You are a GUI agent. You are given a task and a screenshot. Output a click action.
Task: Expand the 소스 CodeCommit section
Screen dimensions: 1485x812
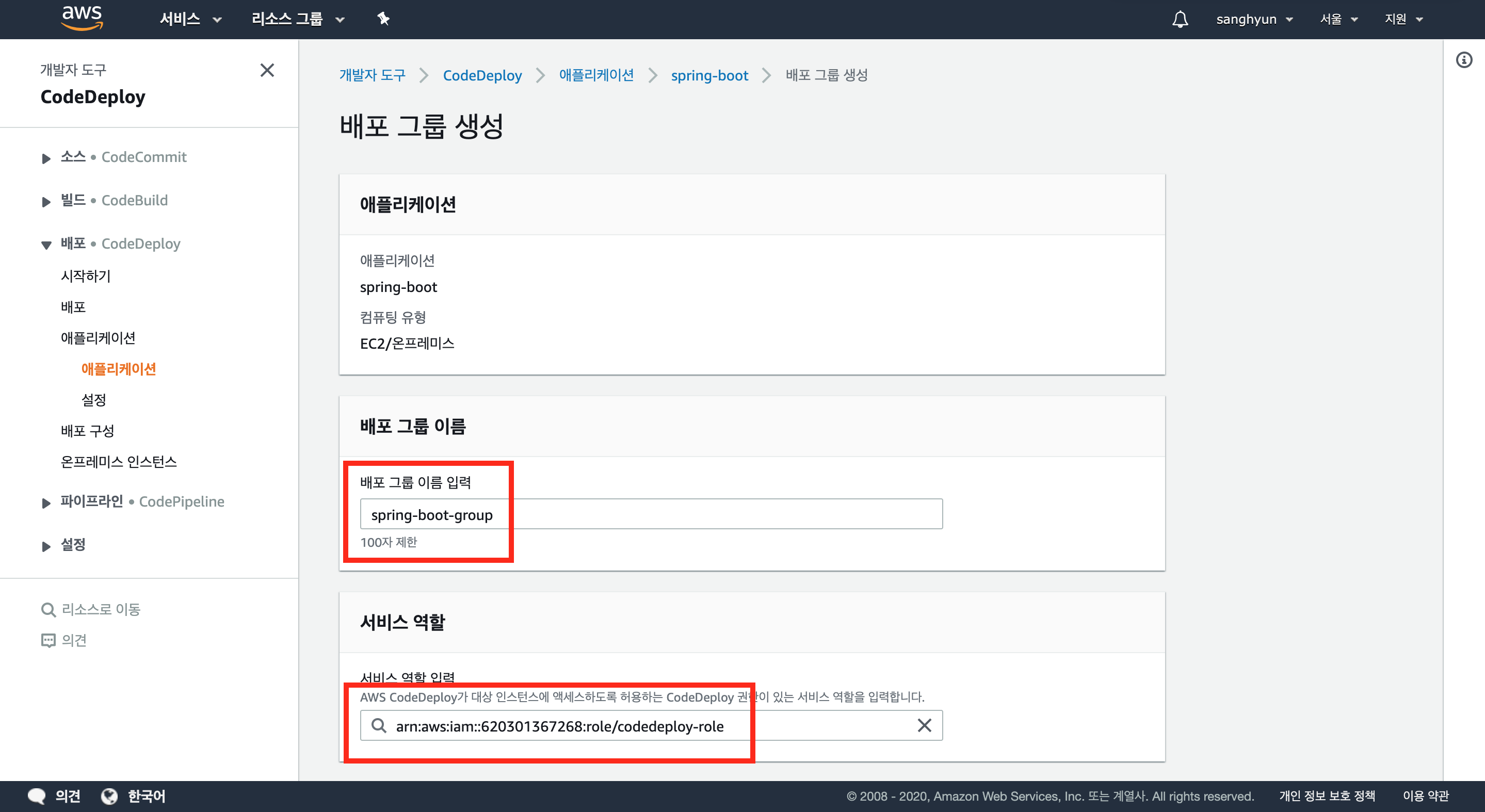coord(46,158)
